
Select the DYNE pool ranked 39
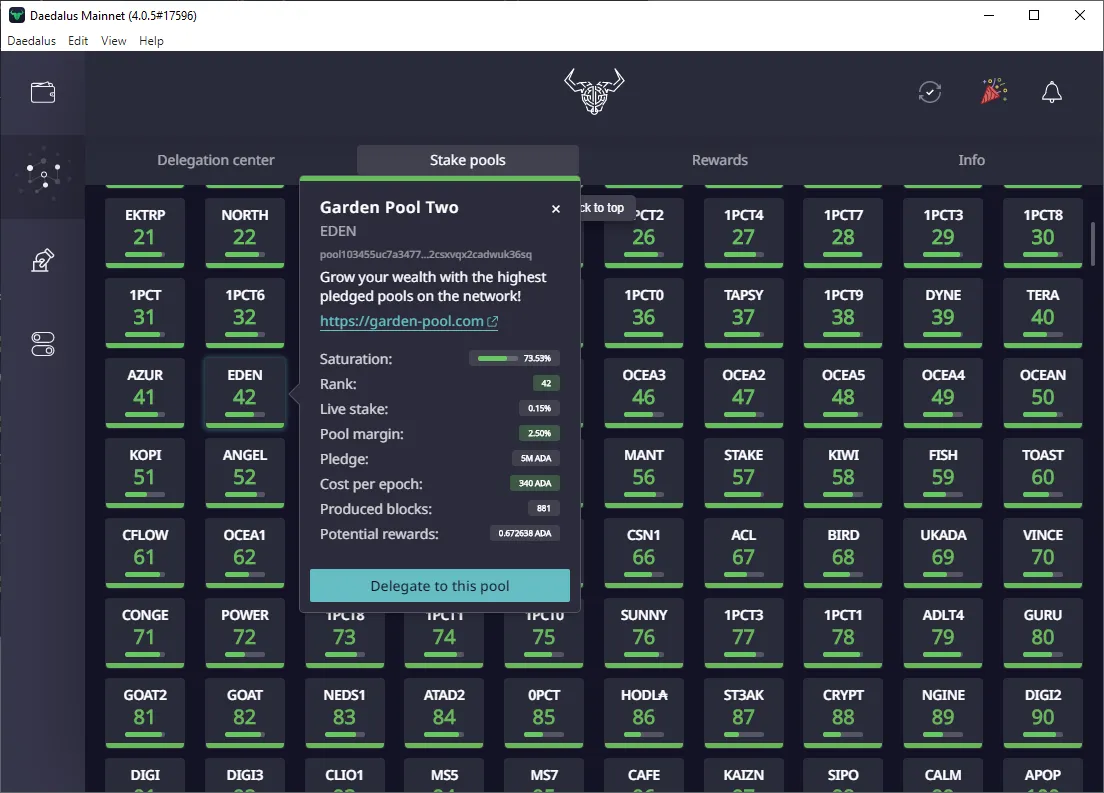click(x=943, y=313)
